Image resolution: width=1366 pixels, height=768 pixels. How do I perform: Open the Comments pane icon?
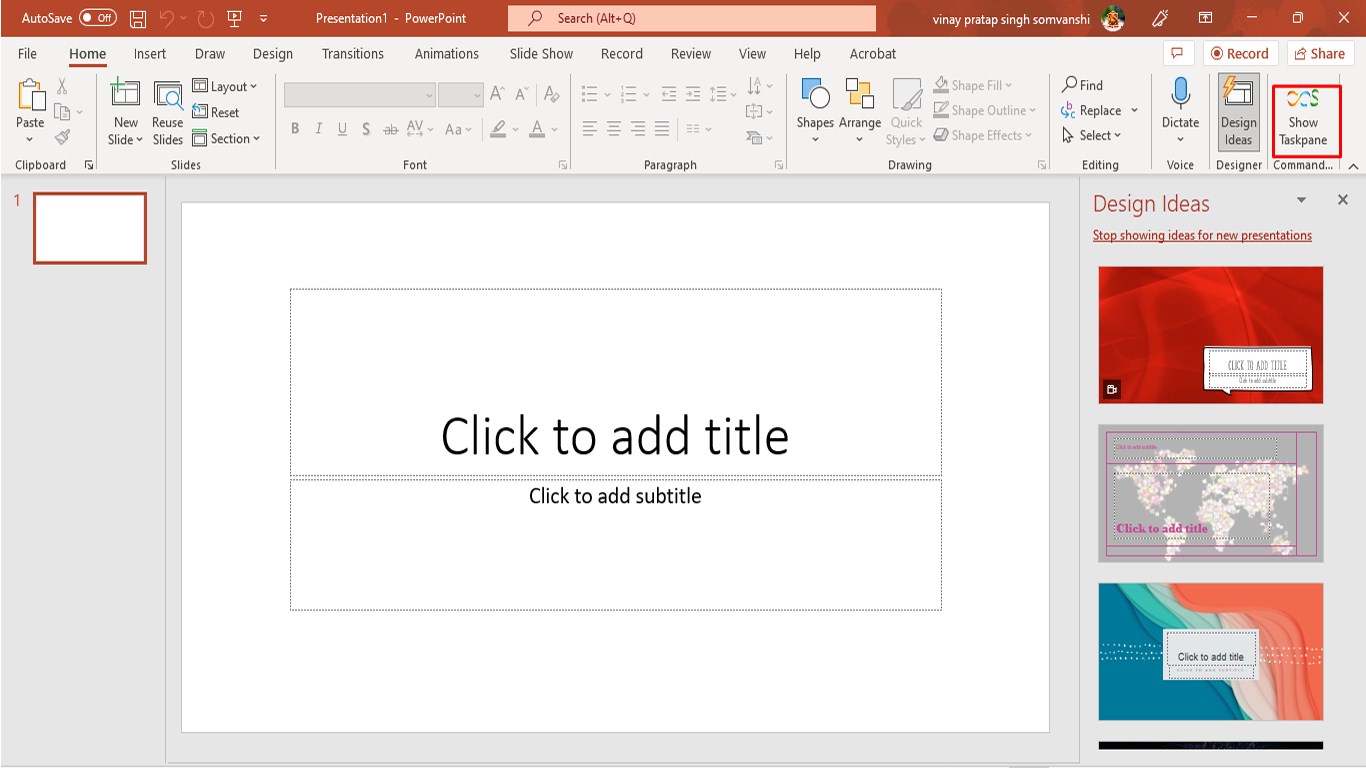[x=1178, y=53]
